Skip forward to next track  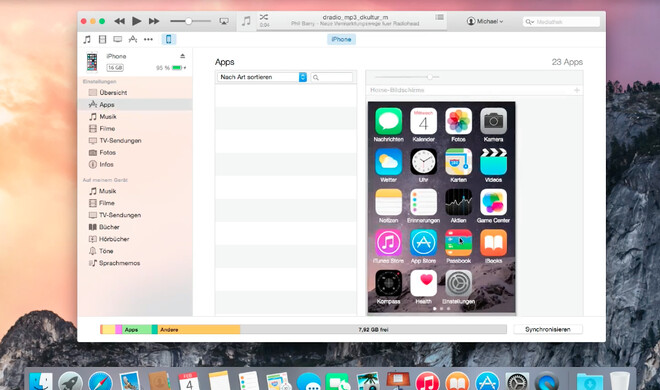154,21
